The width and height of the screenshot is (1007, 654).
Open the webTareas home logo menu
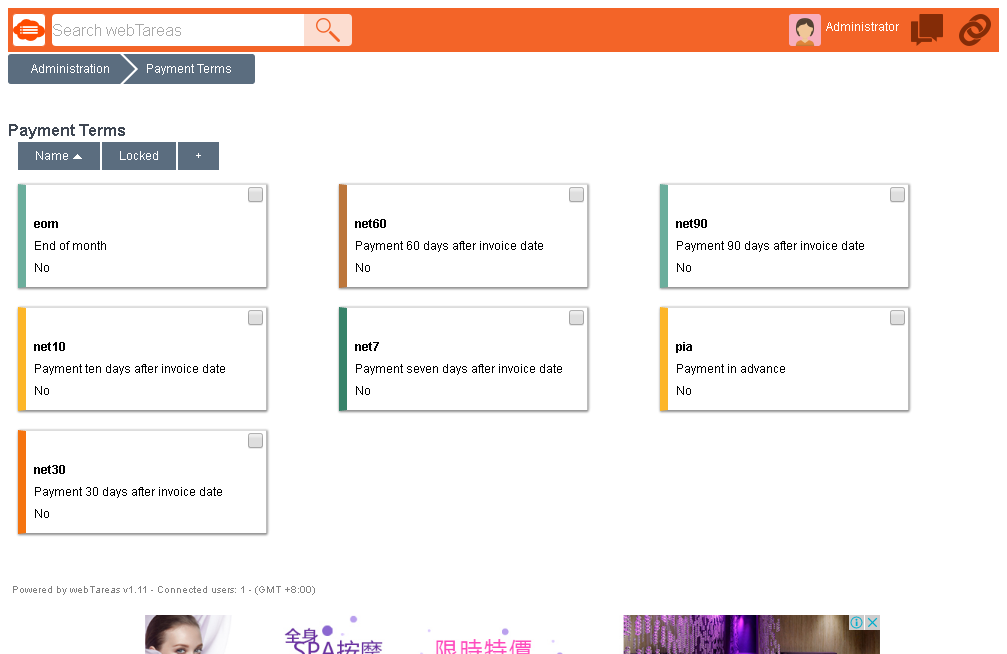[x=28, y=30]
